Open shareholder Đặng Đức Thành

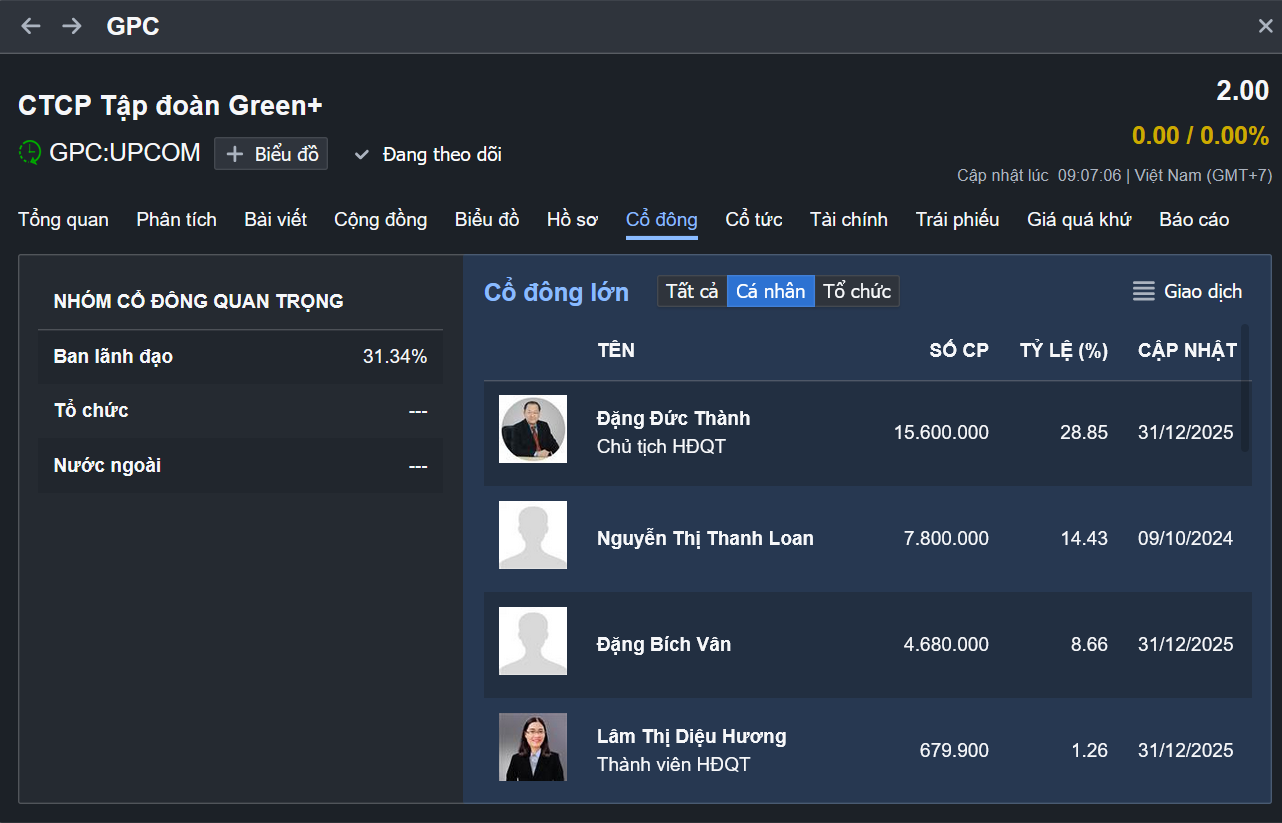tap(673, 418)
